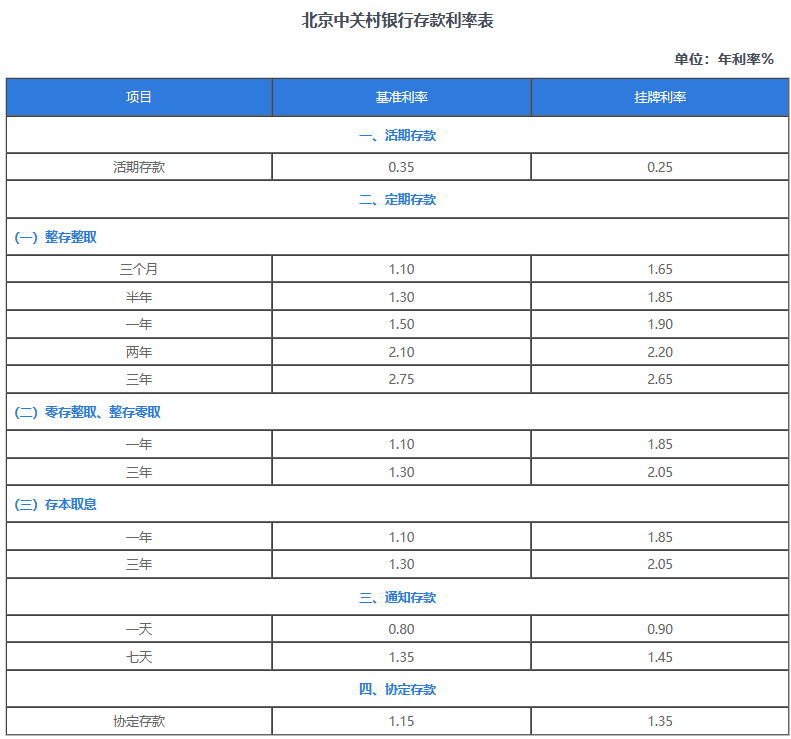This screenshot has width=791, height=739.
Task: Click the 1.50 base rate for 整存整取 一年
Action: pos(402,324)
